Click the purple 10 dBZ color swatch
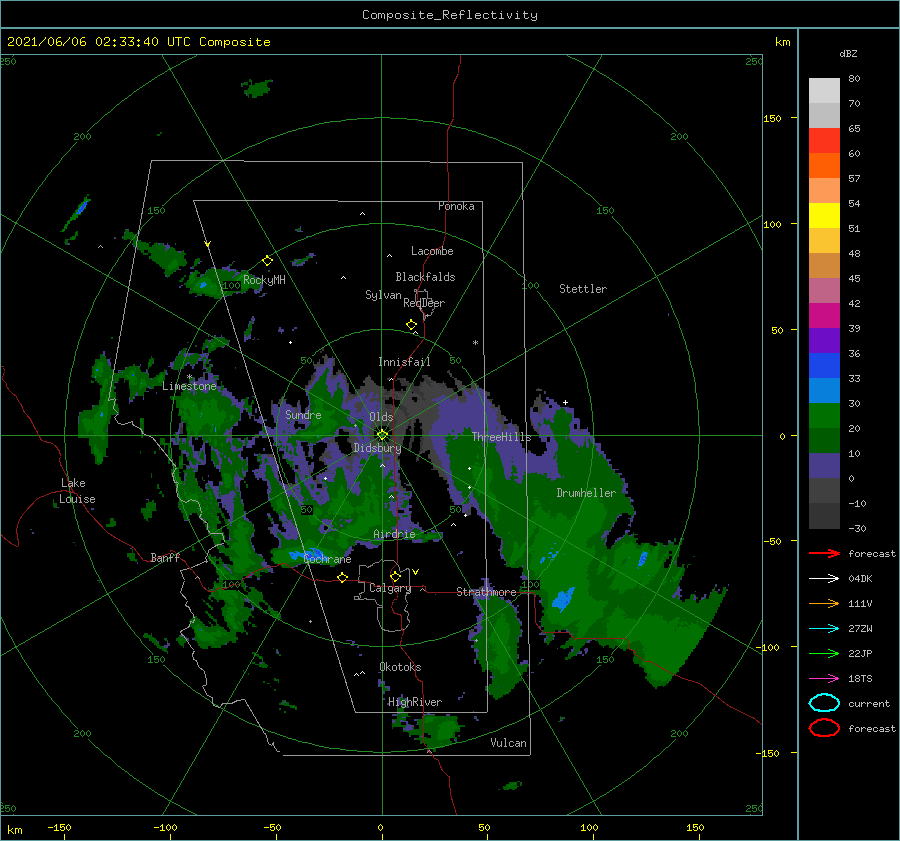 pos(824,465)
